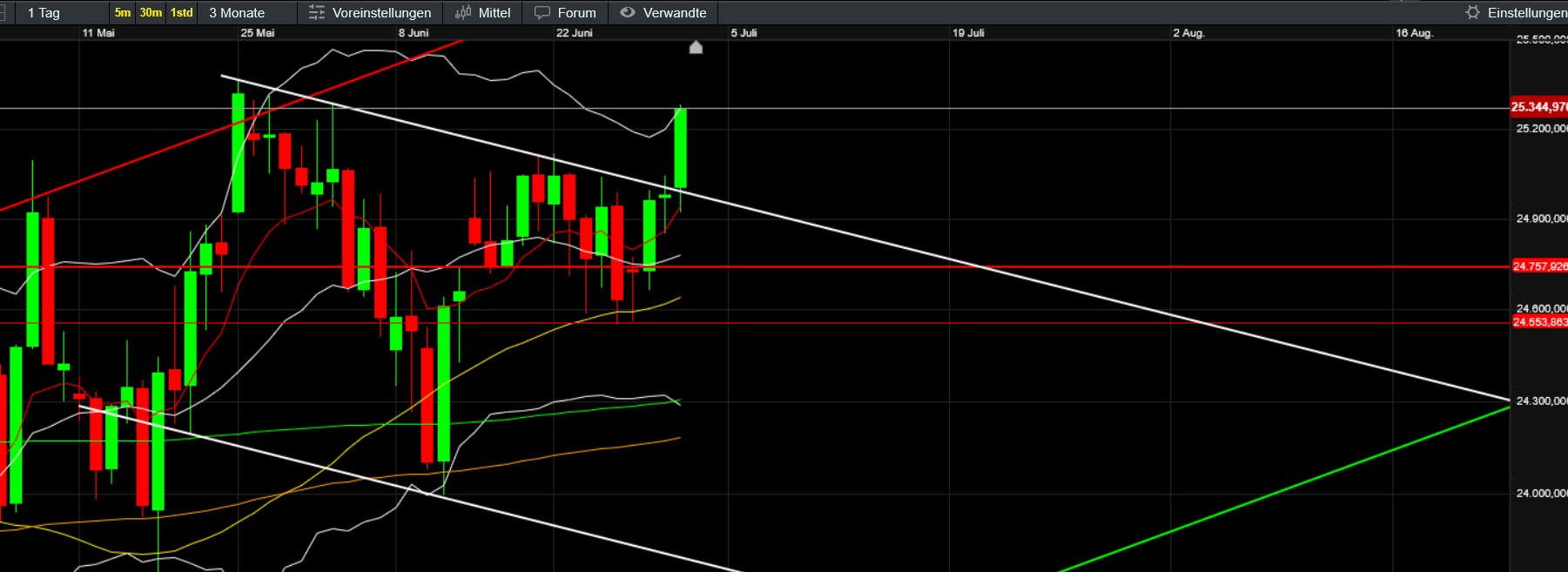The height and width of the screenshot is (572, 1568).
Task: Click the 11 Mai date label
Action: click(98, 33)
